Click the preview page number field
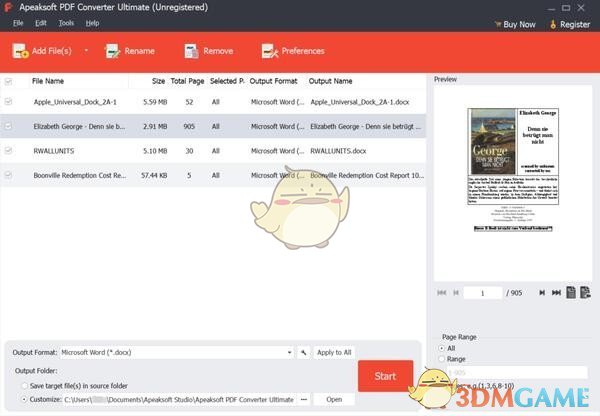 (x=482, y=293)
